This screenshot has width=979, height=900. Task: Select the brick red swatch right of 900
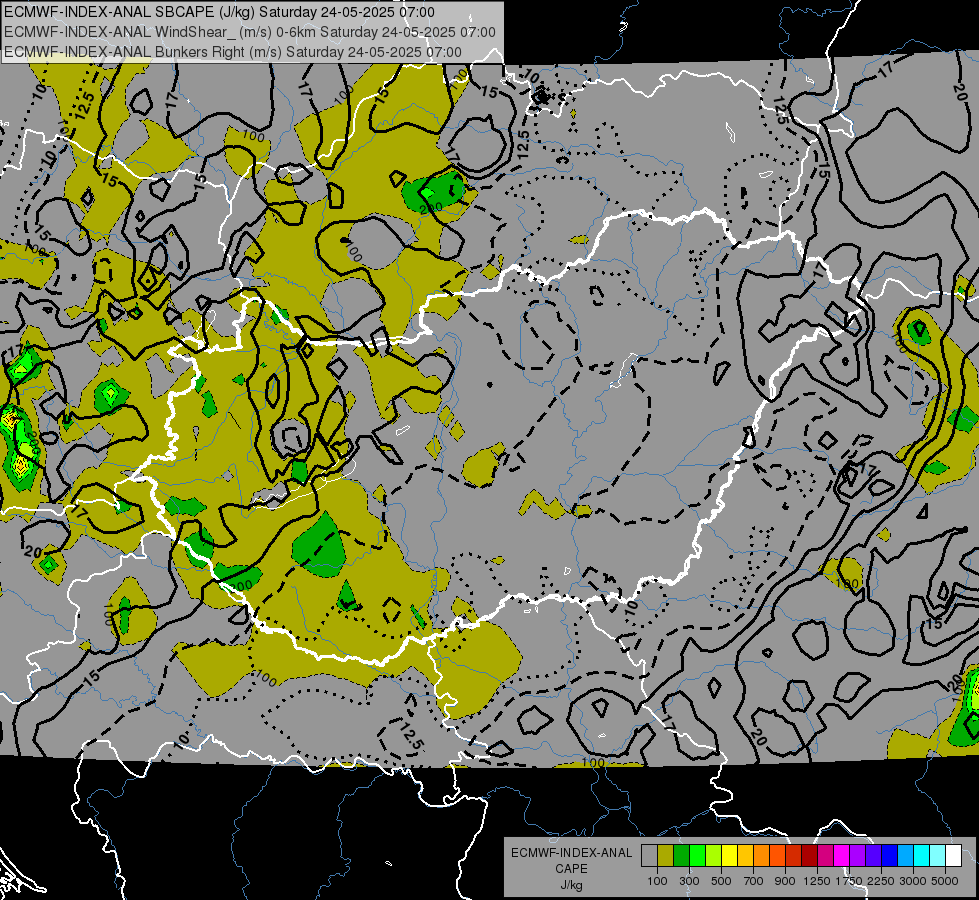pyautogui.click(x=794, y=855)
